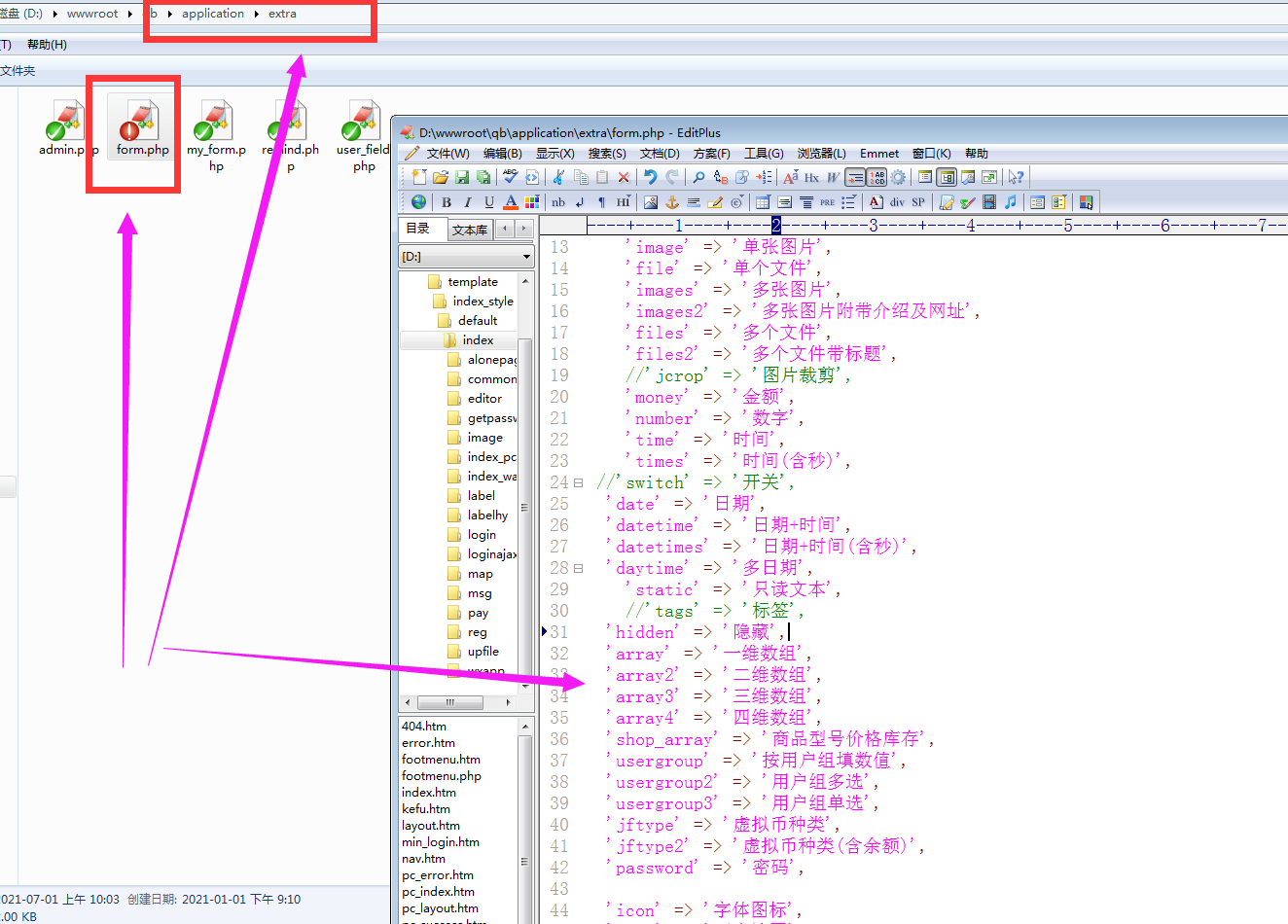
Task: Click the browser preview globe icon
Action: coord(418,202)
